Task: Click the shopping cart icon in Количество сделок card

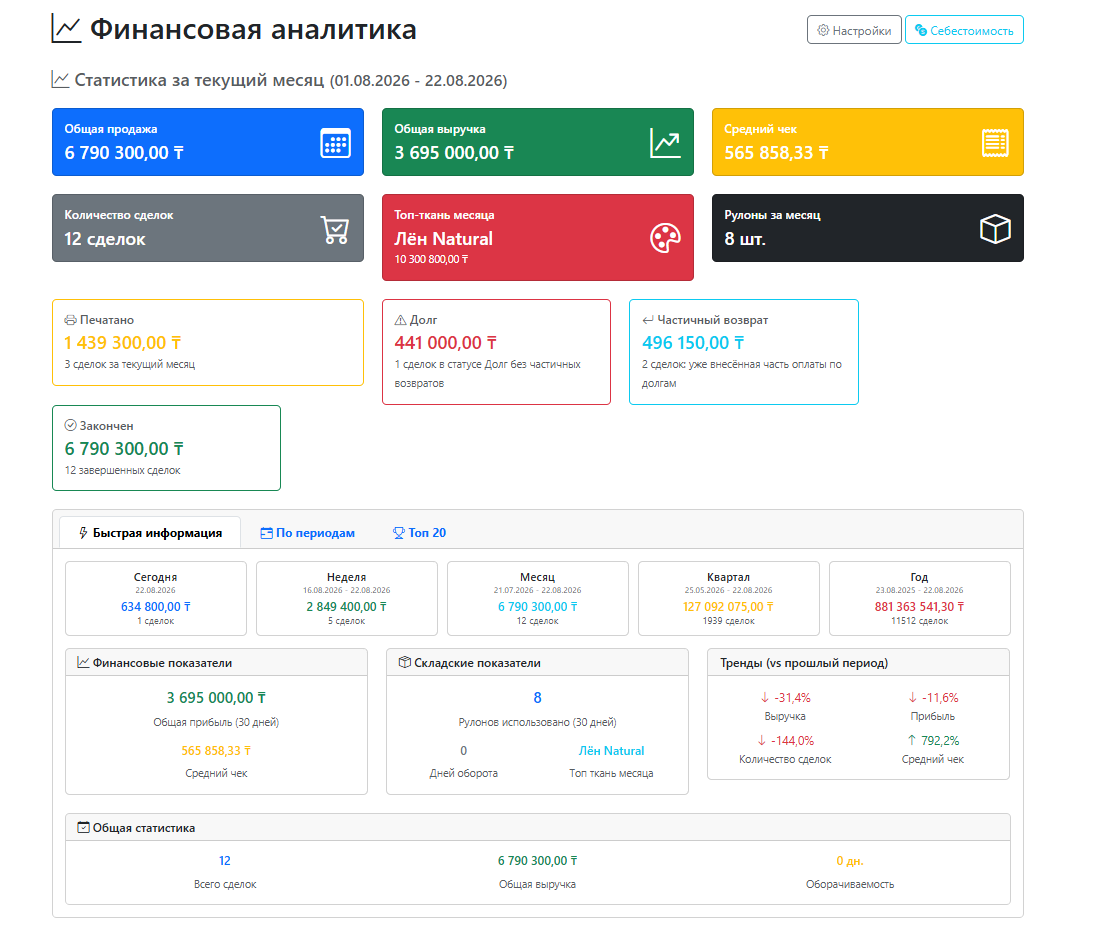Action: click(x=335, y=229)
